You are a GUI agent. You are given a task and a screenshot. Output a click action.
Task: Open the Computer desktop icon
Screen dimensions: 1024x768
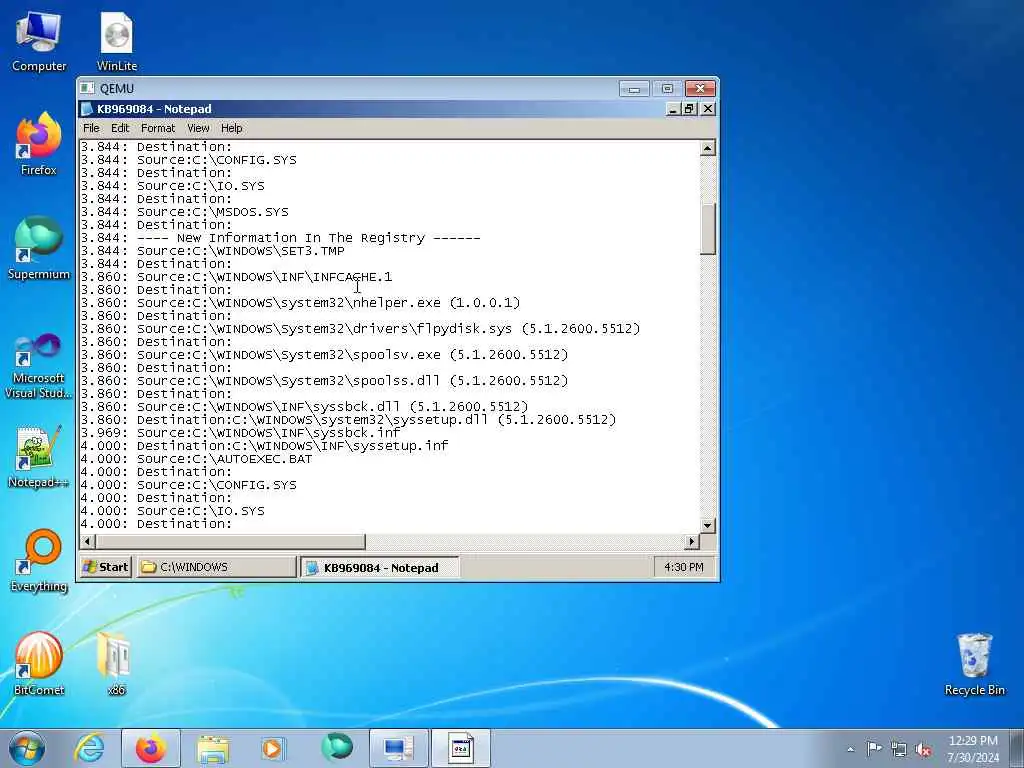pyautogui.click(x=39, y=42)
